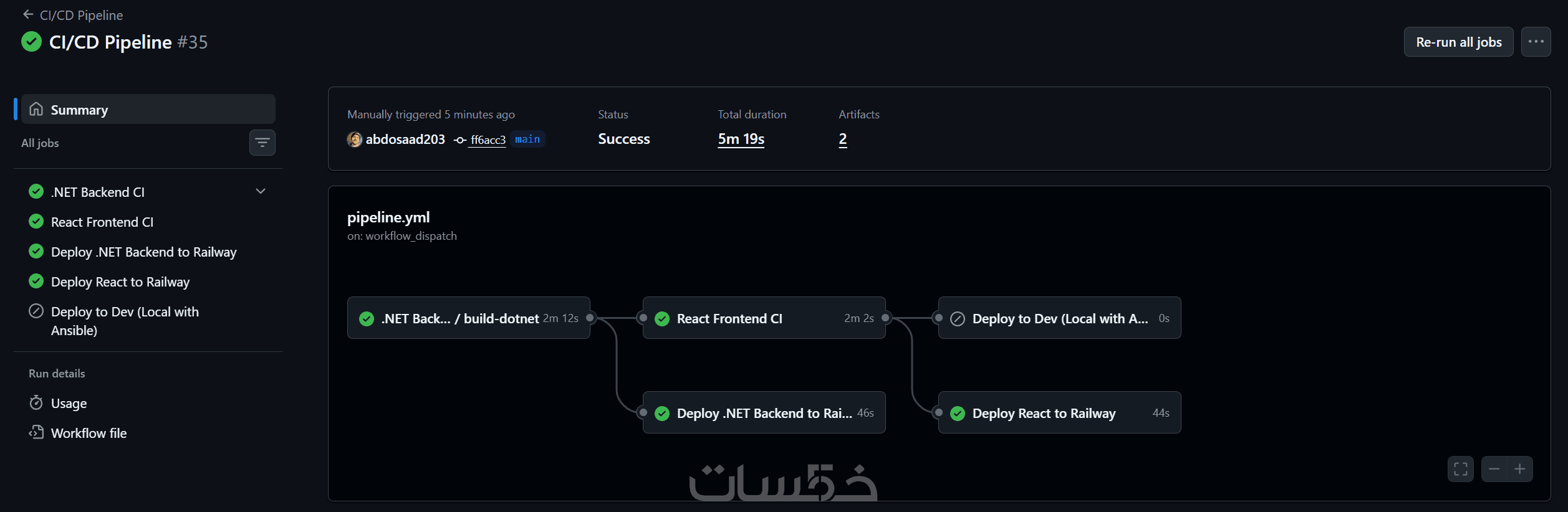Open the Summary tab in sidebar
Image resolution: width=1568 pixels, height=512 pixels.
pyautogui.click(x=148, y=109)
